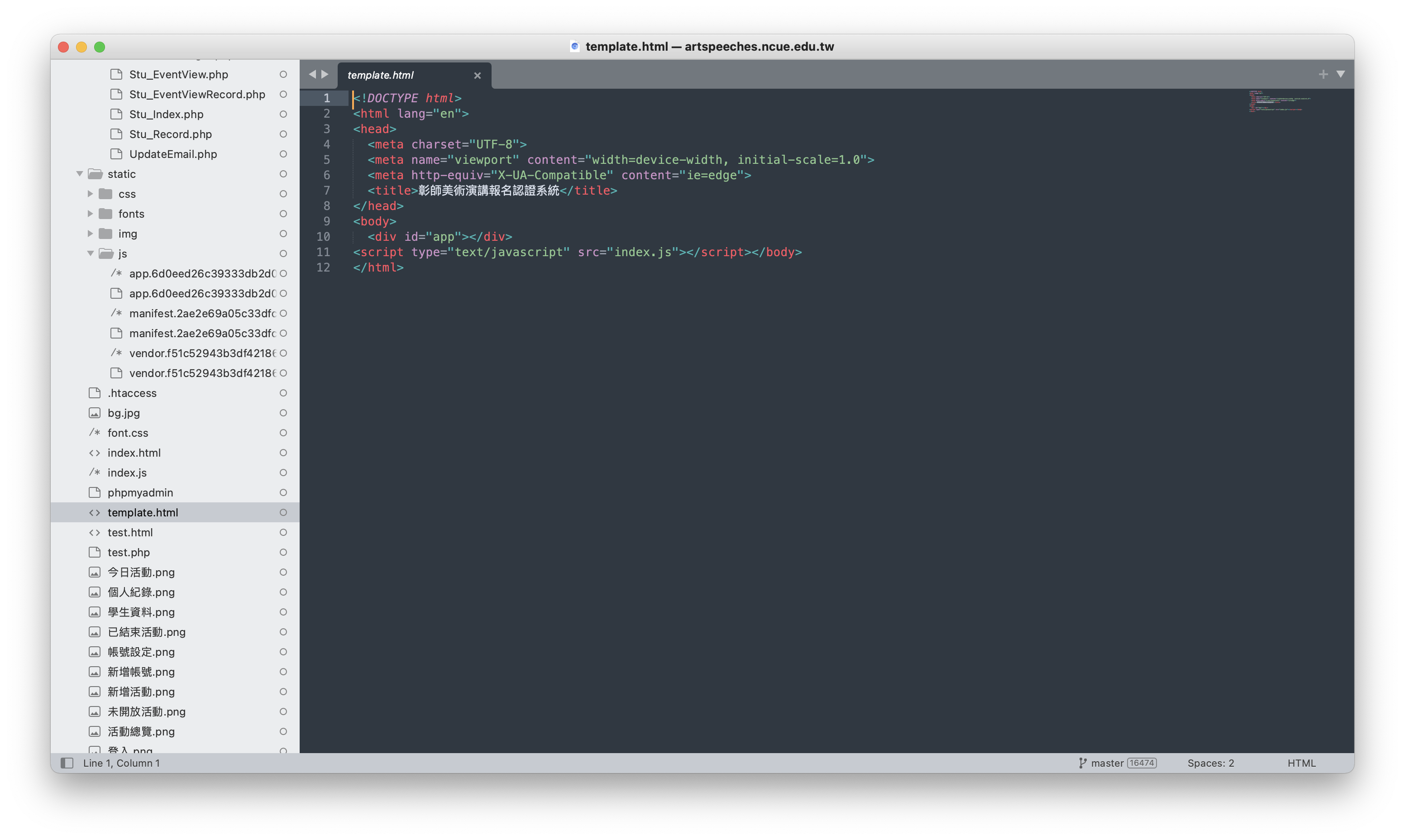Click line number 11 in the gutter
This screenshot has width=1405, height=840.
pos(323,252)
